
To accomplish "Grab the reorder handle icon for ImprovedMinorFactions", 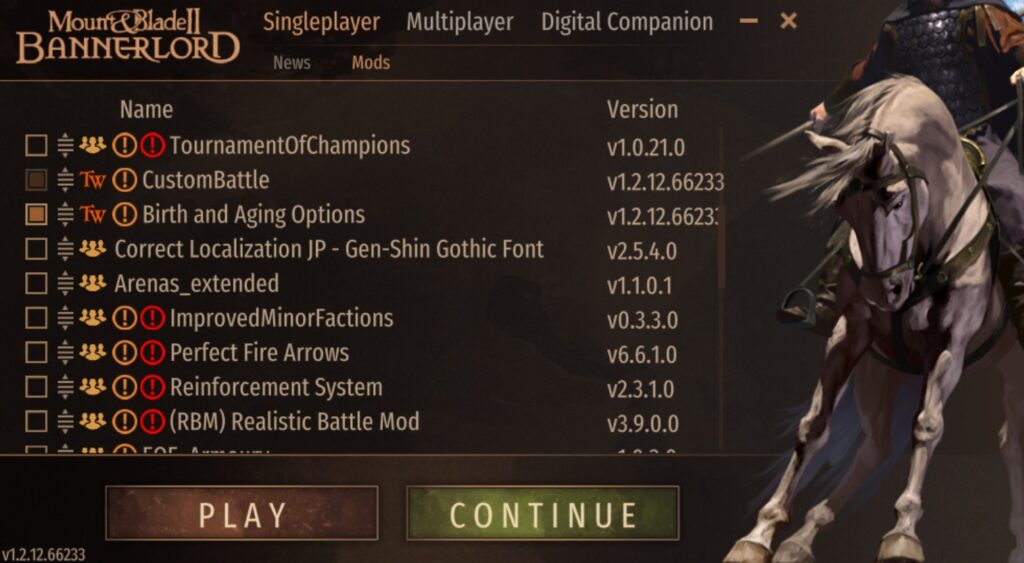I will pyautogui.click(x=65, y=318).
